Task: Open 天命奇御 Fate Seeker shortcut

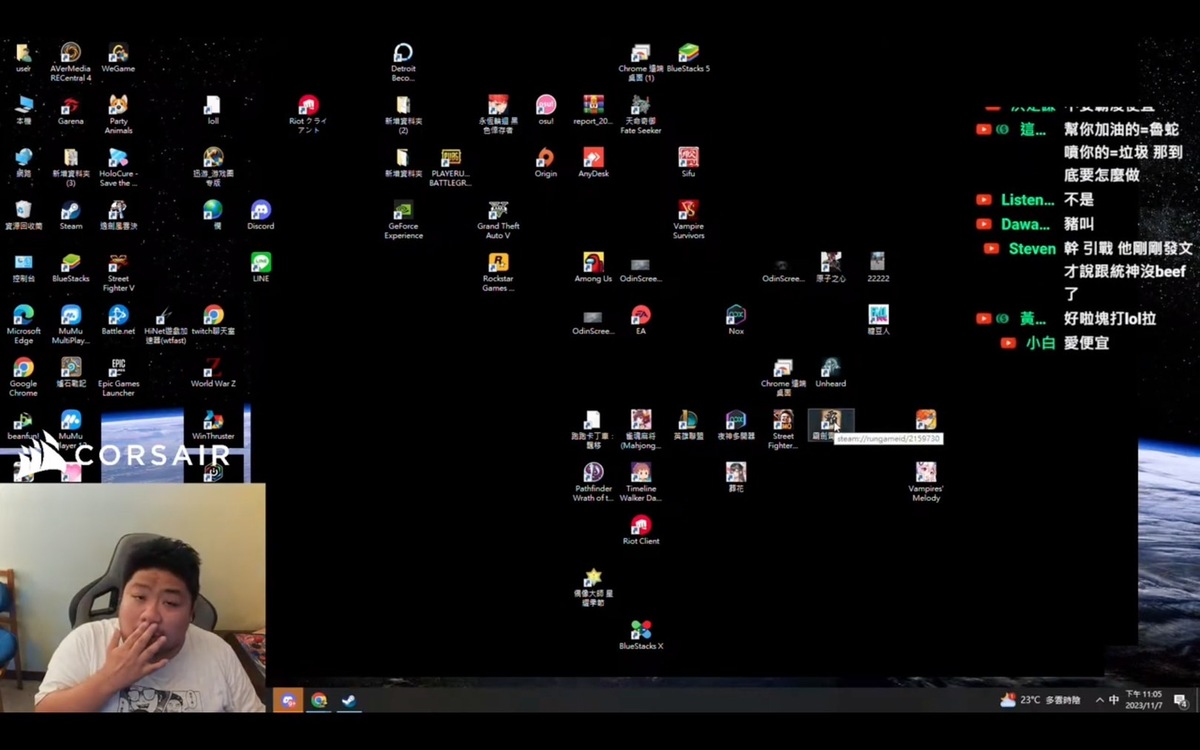Action: pyautogui.click(x=641, y=114)
